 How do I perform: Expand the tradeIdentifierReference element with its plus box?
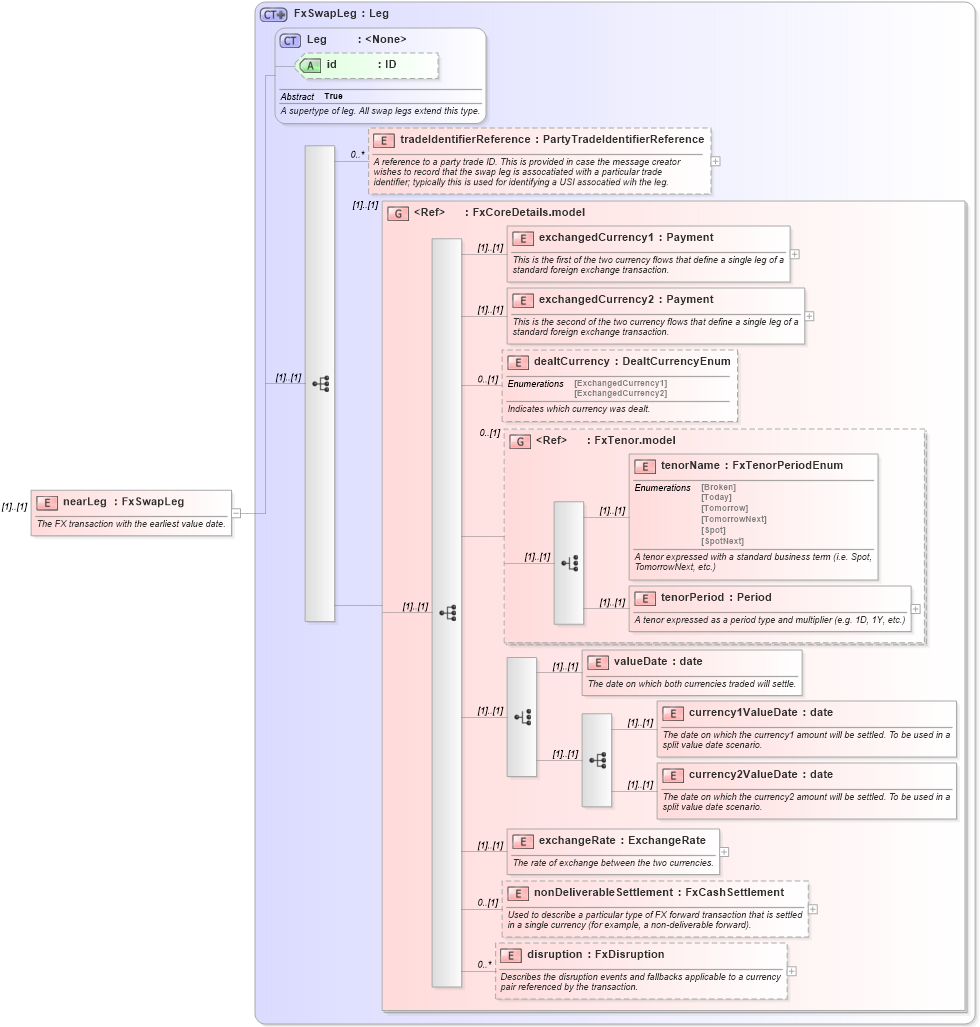point(714,161)
